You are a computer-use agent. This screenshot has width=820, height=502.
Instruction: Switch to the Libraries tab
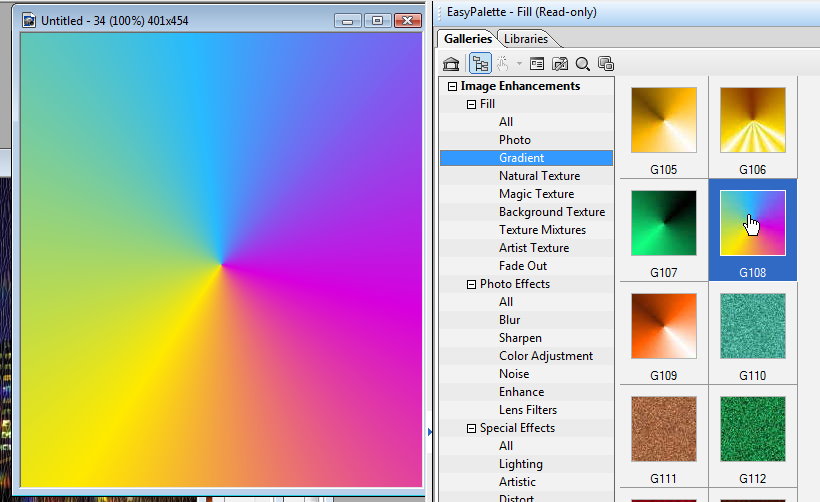coord(526,39)
